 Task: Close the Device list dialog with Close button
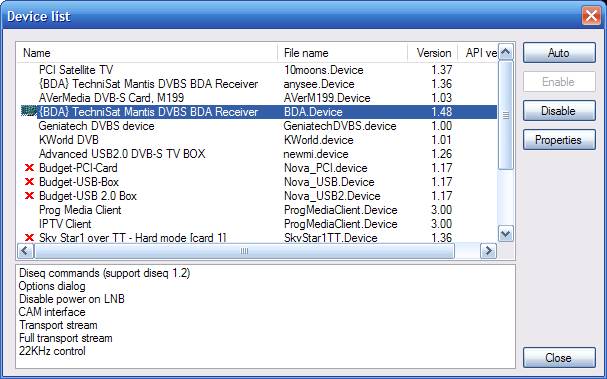(x=559, y=357)
